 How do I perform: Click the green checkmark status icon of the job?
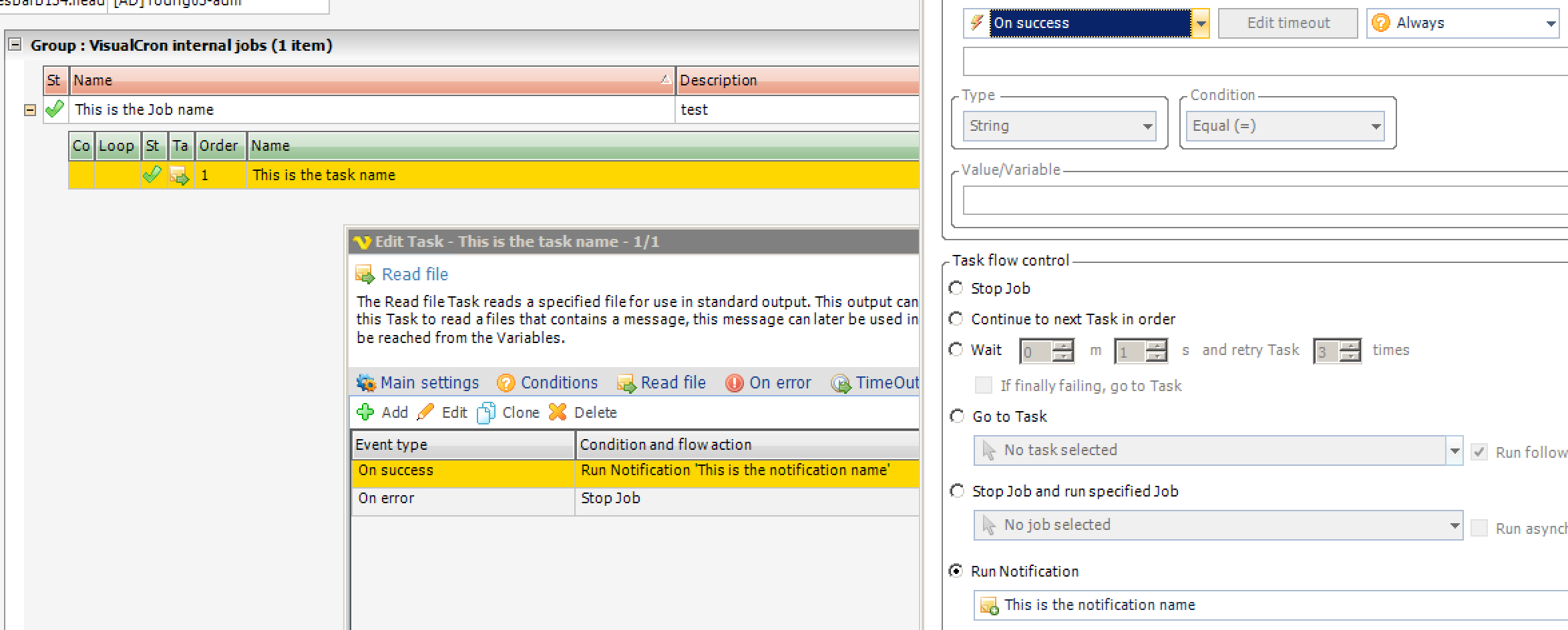click(55, 109)
